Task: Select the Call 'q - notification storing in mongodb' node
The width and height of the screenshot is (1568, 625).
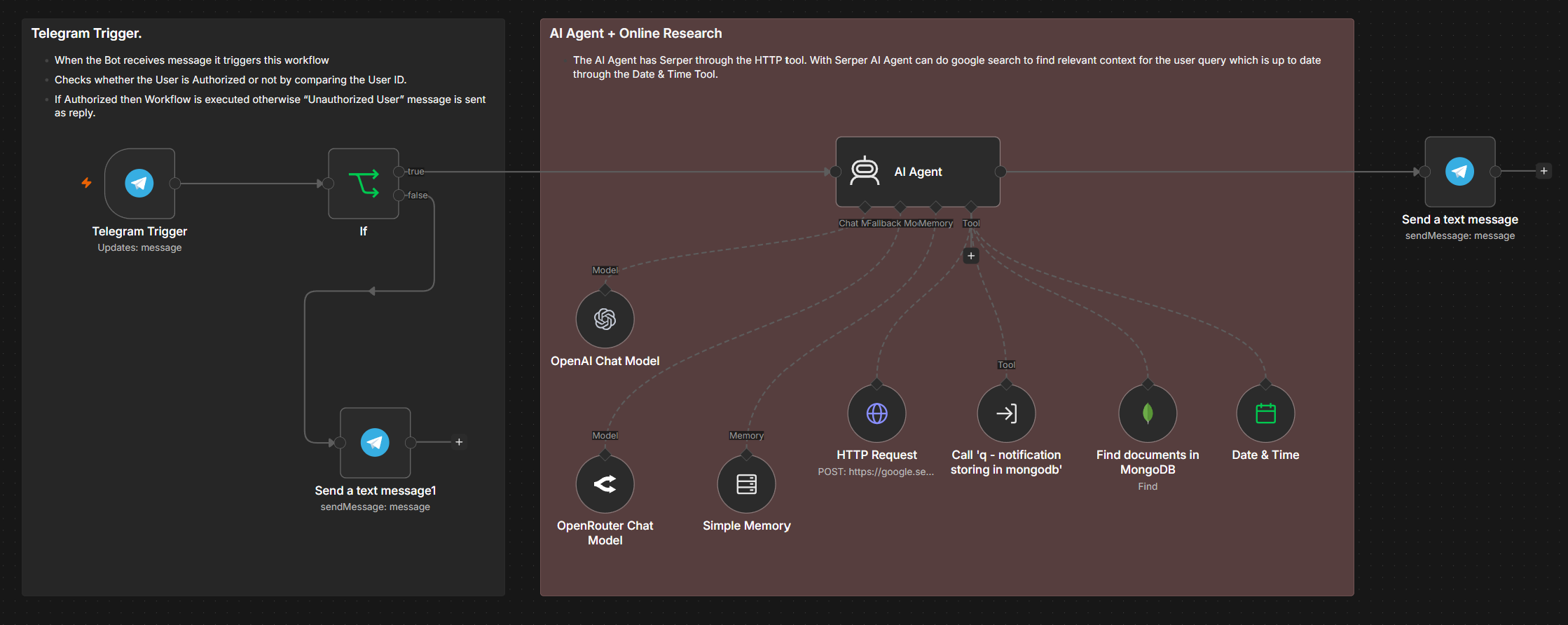Action: 1007,413
